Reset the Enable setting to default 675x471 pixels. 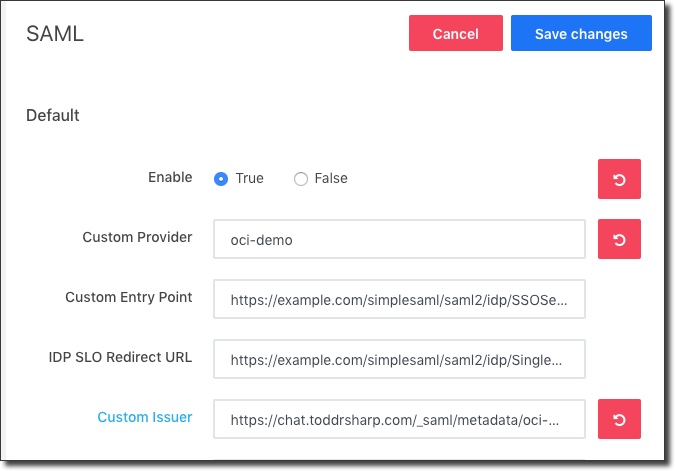pos(619,179)
